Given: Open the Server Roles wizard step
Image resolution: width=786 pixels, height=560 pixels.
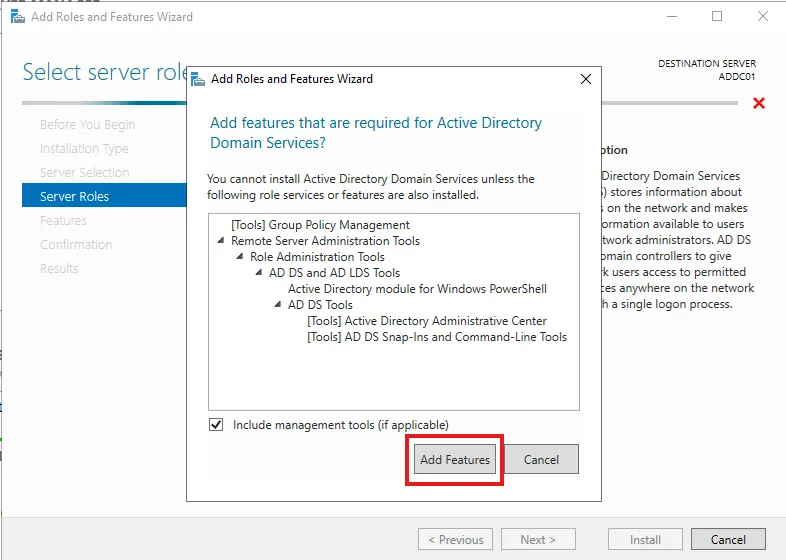Looking at the screenshot, I should [75, 197].
